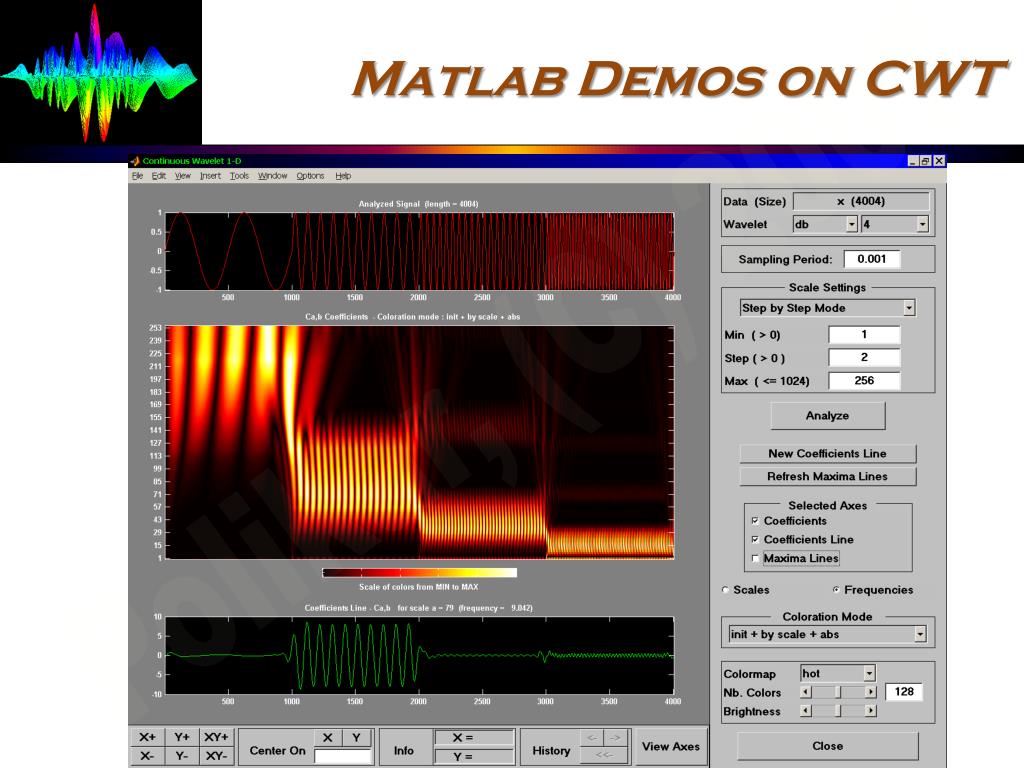This screenshot has height=768, width=1024.
Task: Open the File menu
Action: (137, 176)
